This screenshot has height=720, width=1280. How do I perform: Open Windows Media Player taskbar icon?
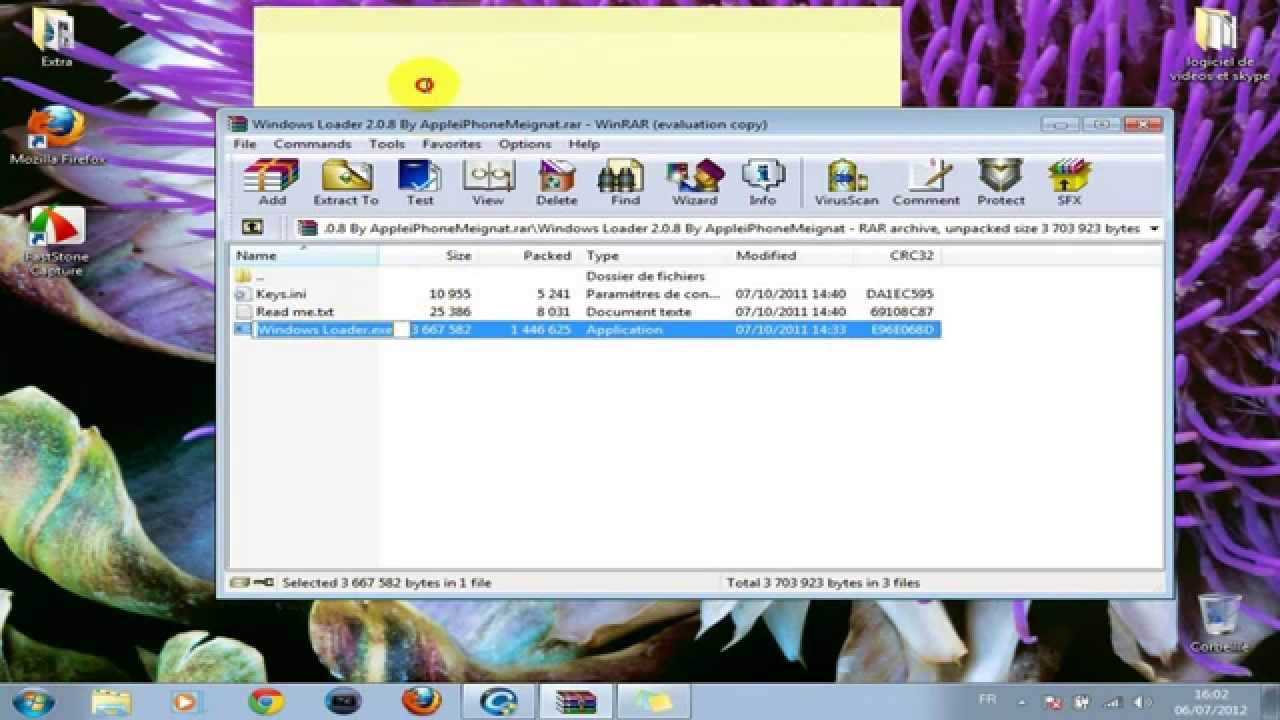point(188,701)
